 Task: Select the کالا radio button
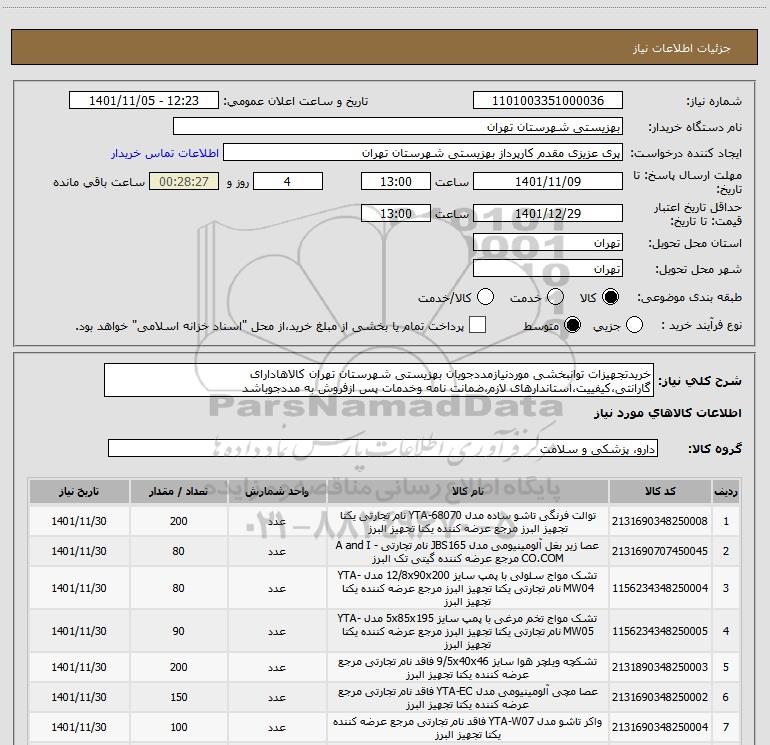[x=610, y=297]
